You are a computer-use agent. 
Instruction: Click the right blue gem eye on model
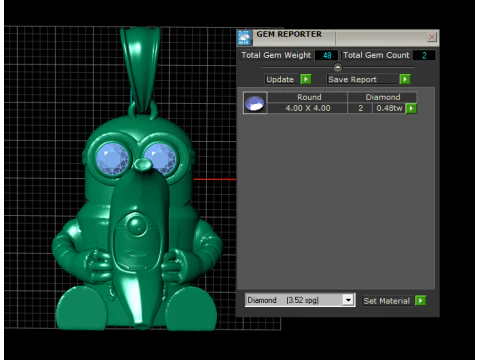[160, 158]
